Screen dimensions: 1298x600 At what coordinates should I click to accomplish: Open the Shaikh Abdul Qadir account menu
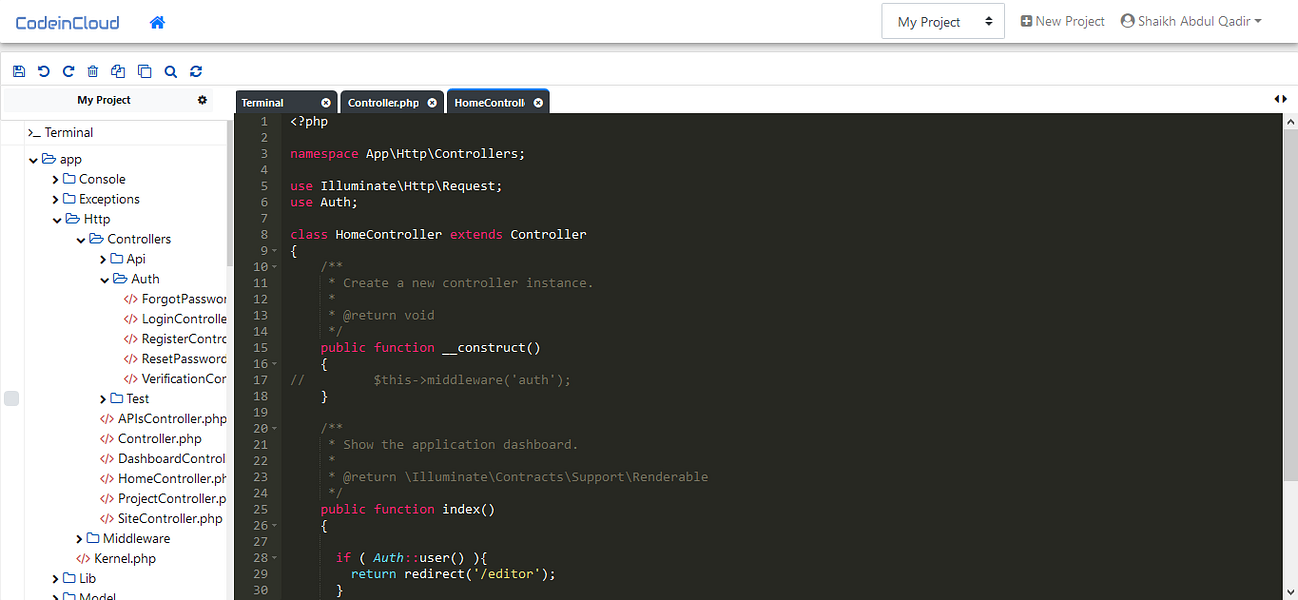(1190, 20)
